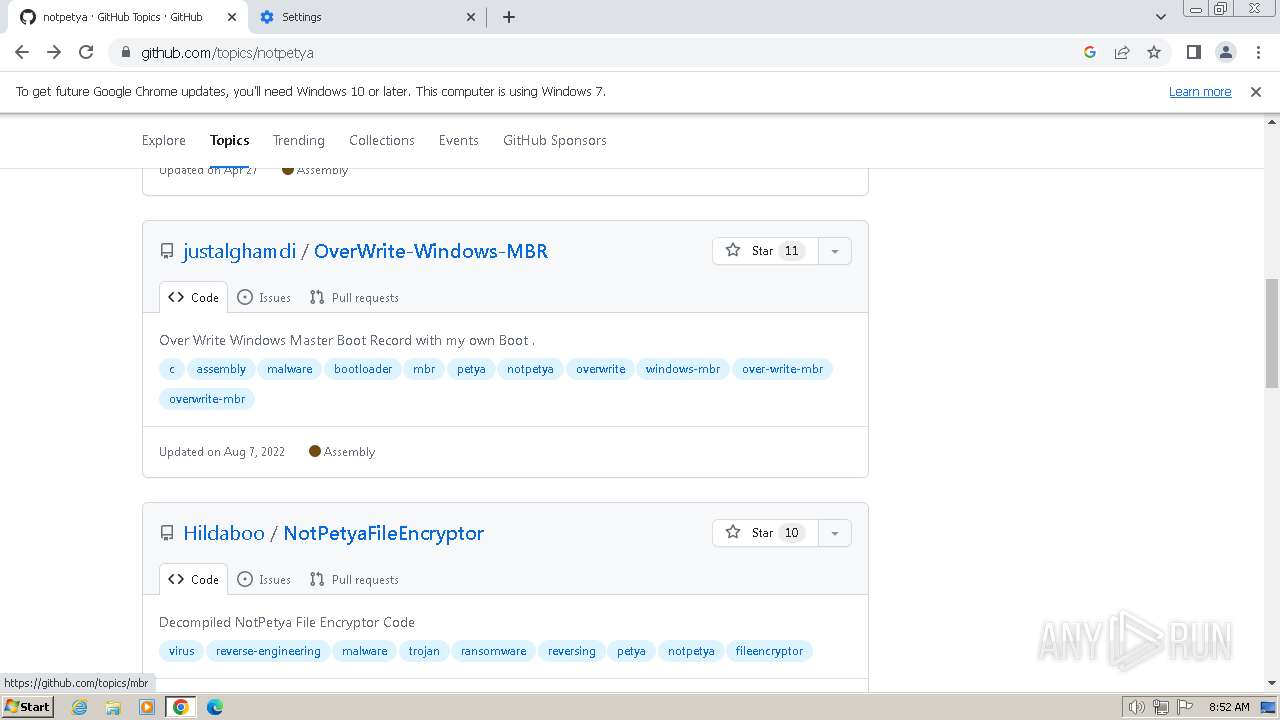Open Windows Explorer folder from taskbar

coord(113,706)
